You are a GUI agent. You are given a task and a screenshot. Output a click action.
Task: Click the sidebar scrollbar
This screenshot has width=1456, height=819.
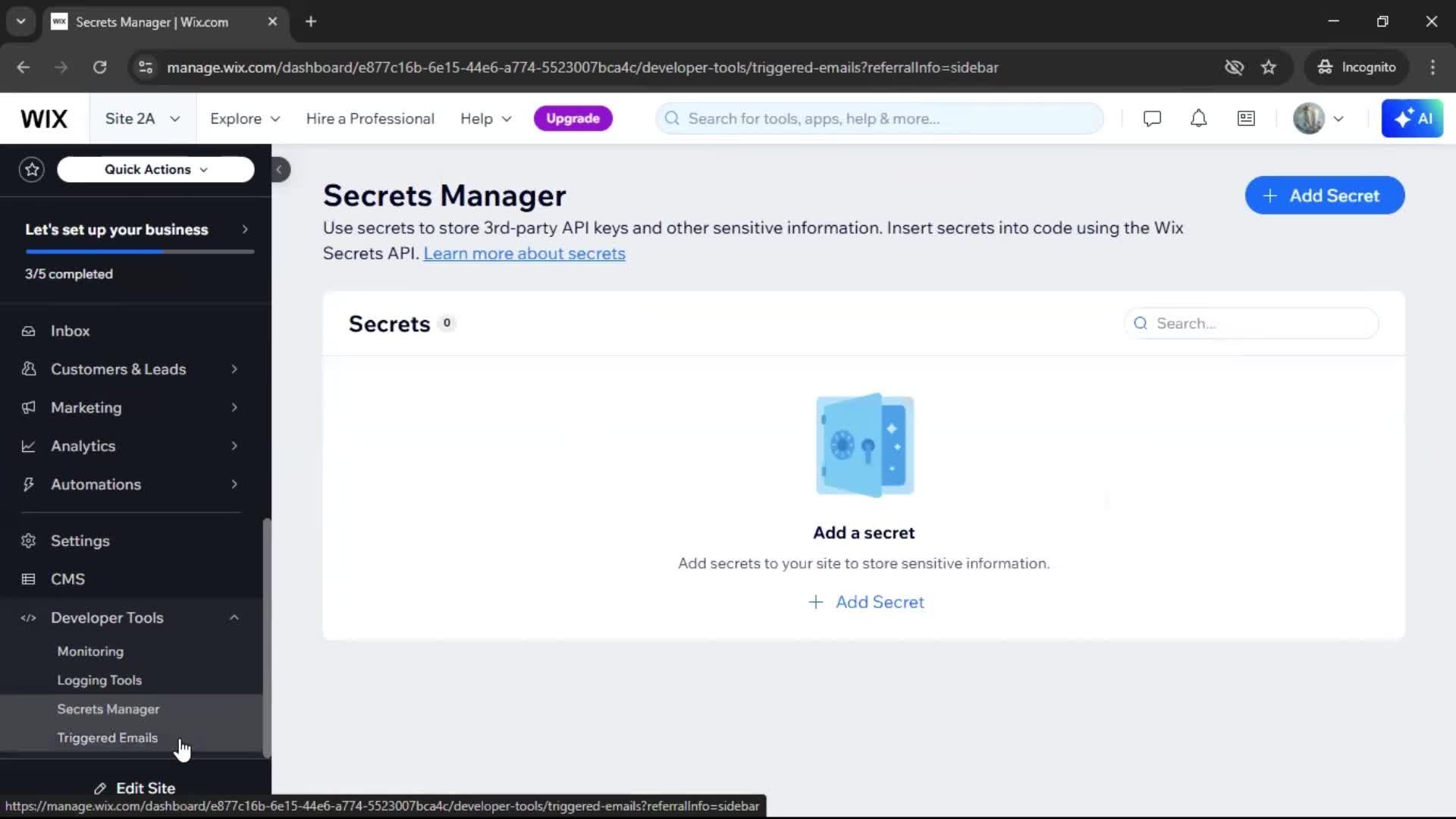267,637
